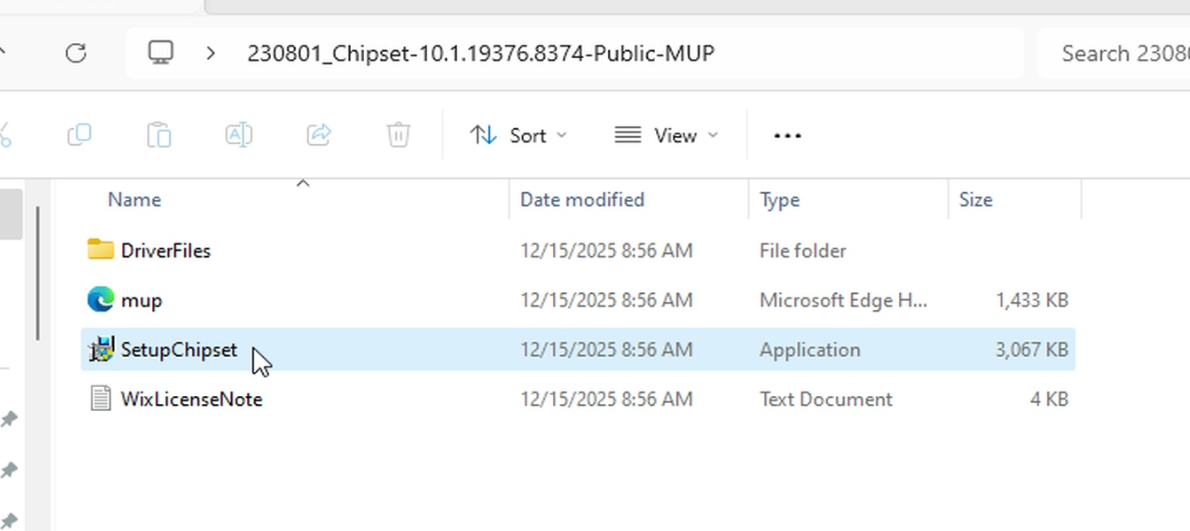Click the Share toolbar icon
Image resolution: width=1190 pixels, height=531 pixels.
click(x=319, y=135)
